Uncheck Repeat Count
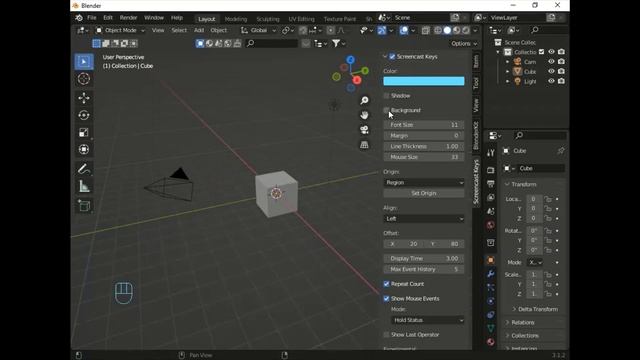The width and height of the screenshot is (640, 360). pyautogui.click(x=386, y=284)
